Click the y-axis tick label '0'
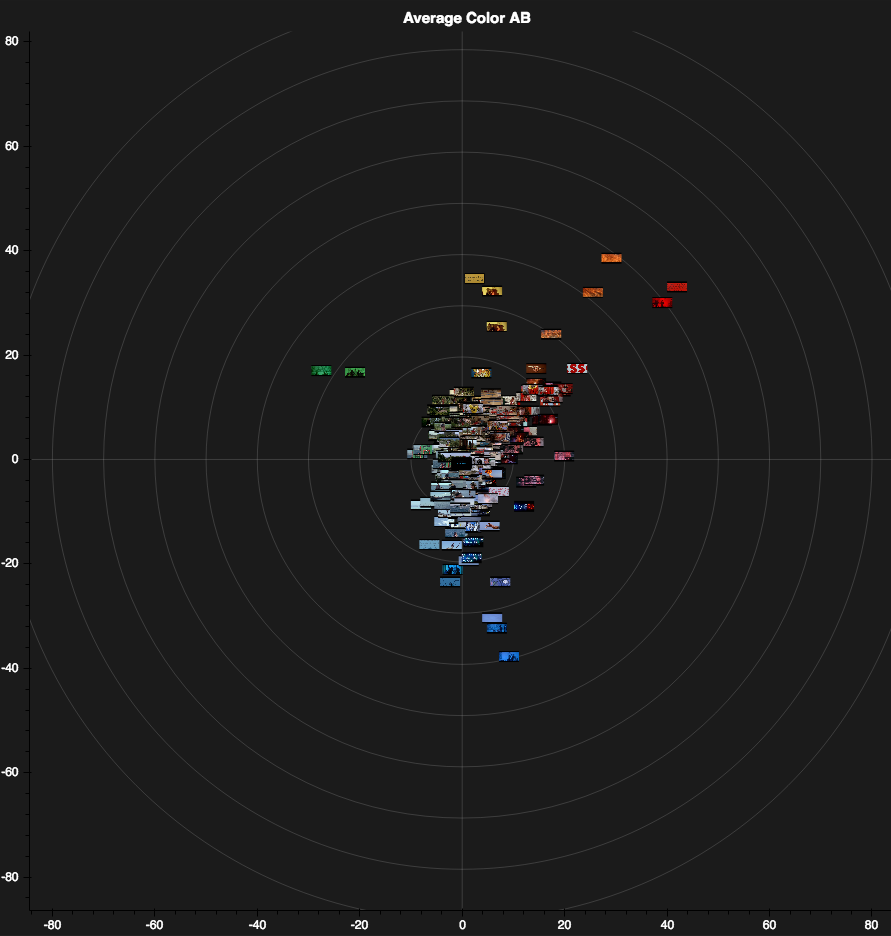Viewport: 891px width, 936px height. (15, 459)
